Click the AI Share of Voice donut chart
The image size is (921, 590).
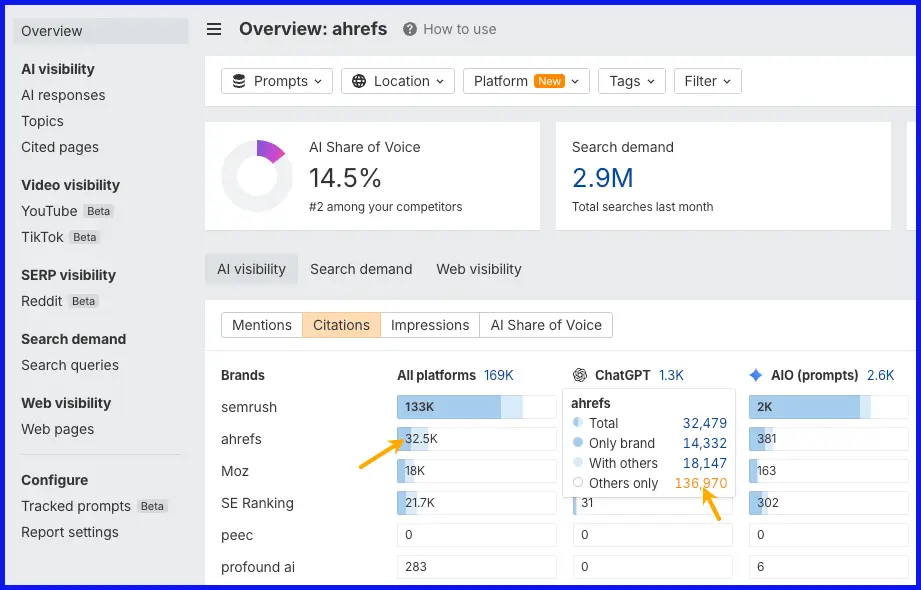[x=257, y=176]
